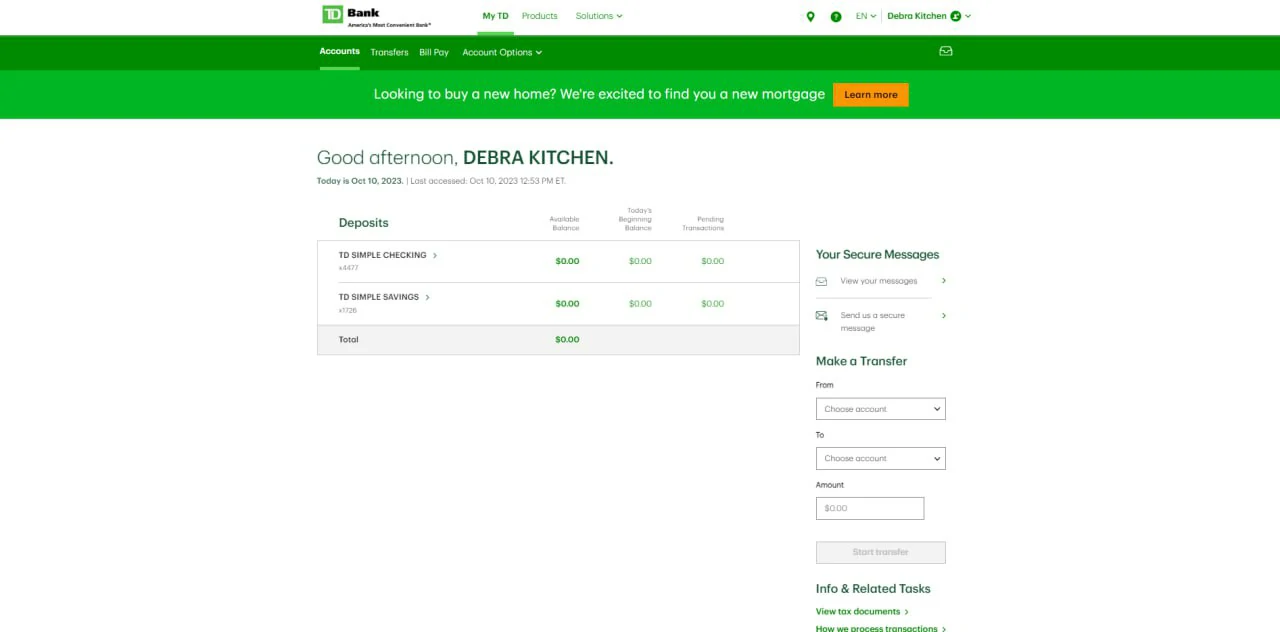The width and height of the screenshot is (1280, 632).
Task: Open the branch locator pin icon
Action: (810, 16)
